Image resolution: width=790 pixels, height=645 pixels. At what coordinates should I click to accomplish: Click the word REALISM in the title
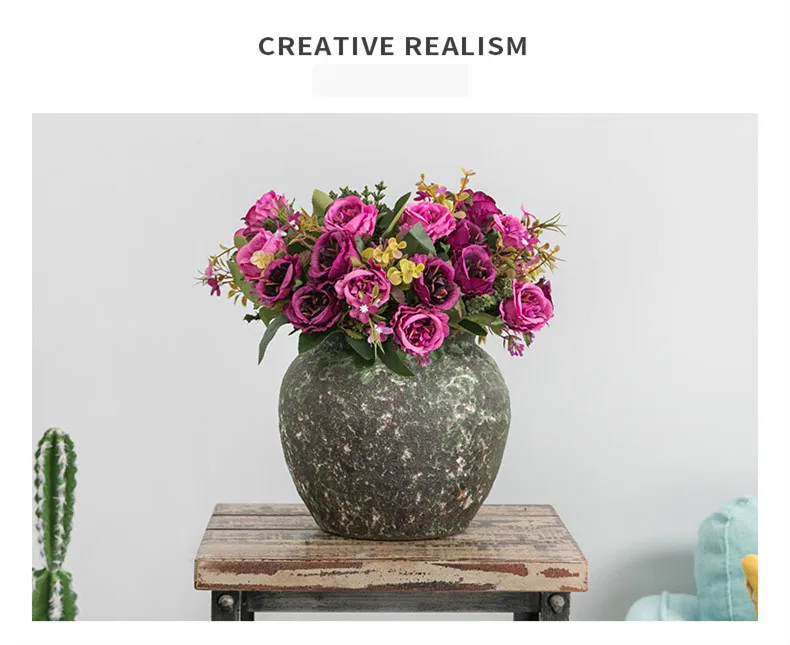point(466,46)
